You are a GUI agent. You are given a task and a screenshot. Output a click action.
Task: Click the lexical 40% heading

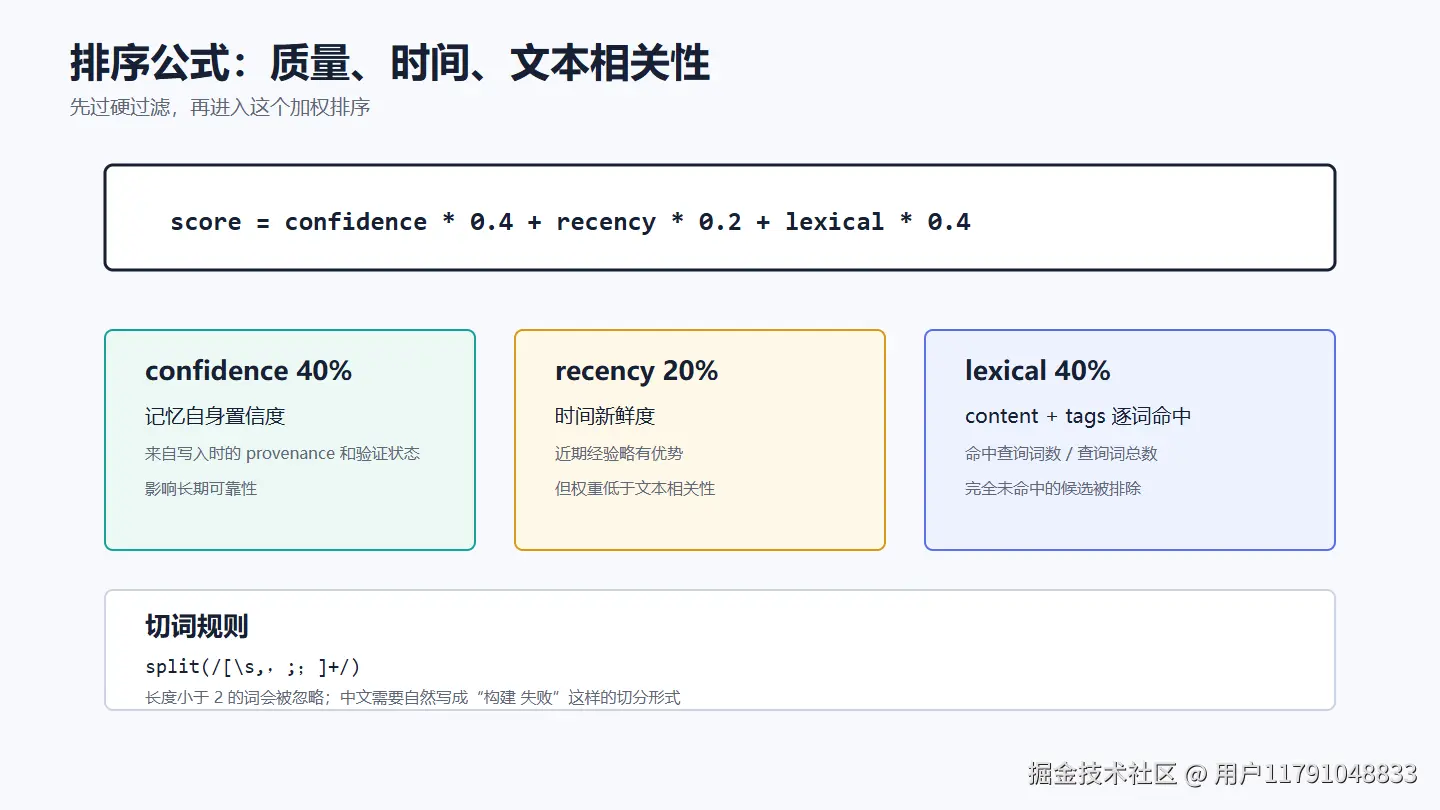pos(1037,371)
